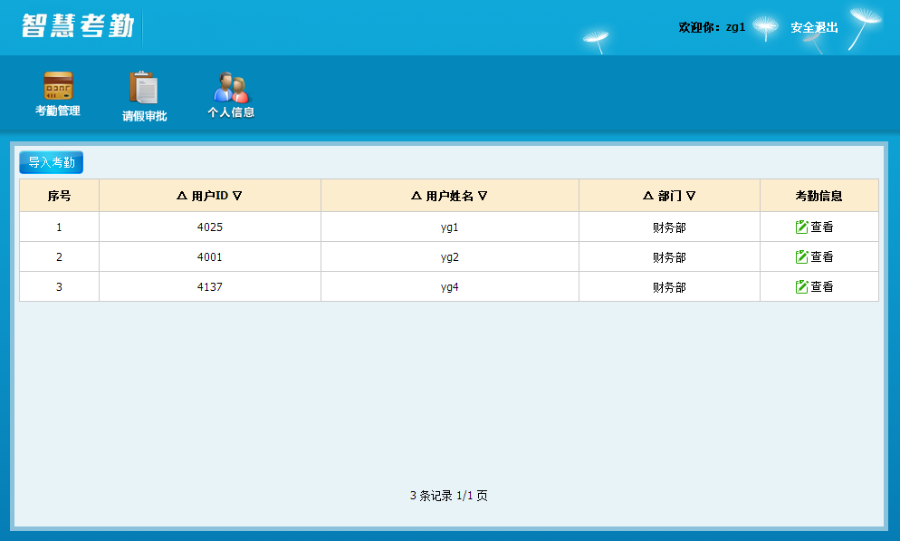This screenshot has height=541, width=900.
Task: Click the user name yg2
Action: tap(449, 258)
